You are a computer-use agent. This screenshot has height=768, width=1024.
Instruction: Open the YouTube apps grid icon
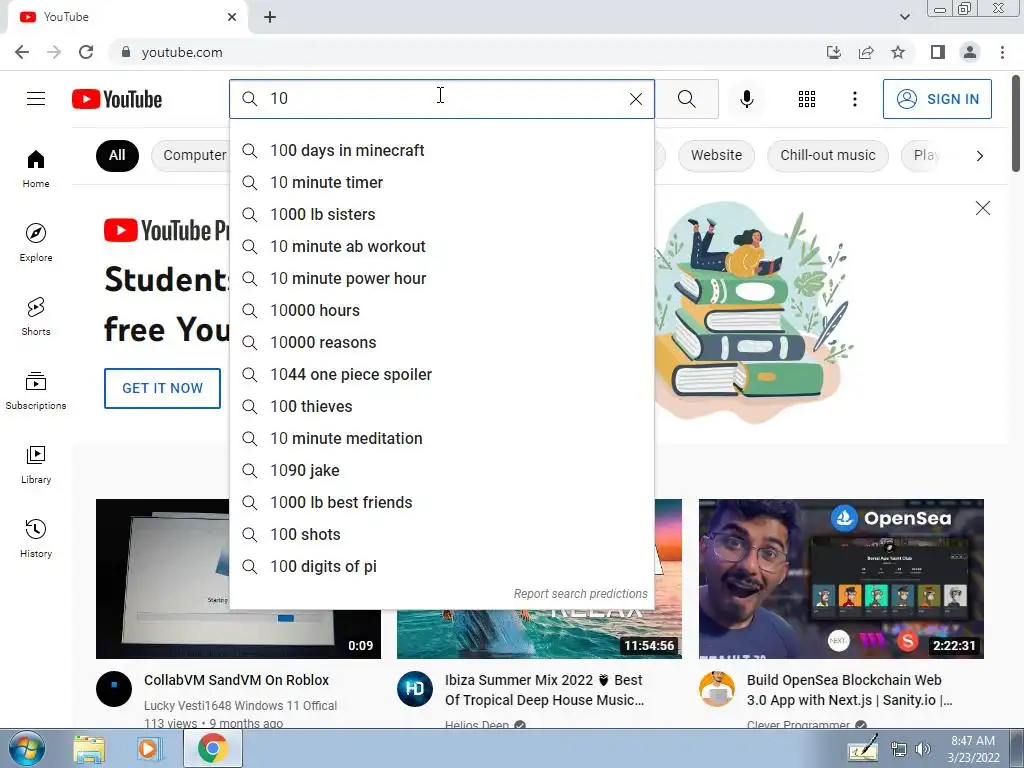pyautogui.click(x=807, y=99)
